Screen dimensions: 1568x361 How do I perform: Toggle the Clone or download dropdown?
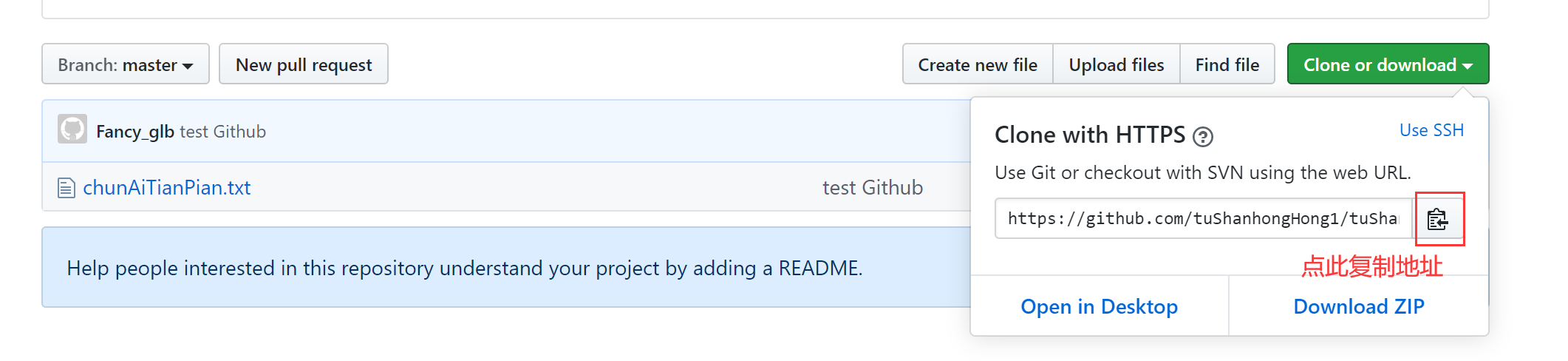1387,65
